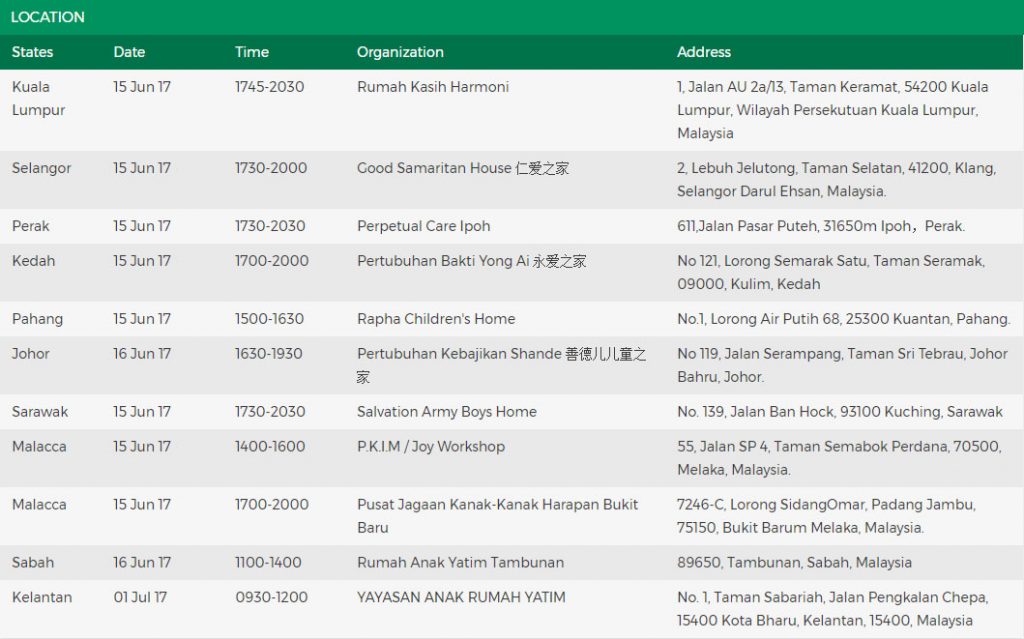The image size is (1024, 639).
Task: Click the Jalan AU 2a/13 address
Action: click(833, 110)
